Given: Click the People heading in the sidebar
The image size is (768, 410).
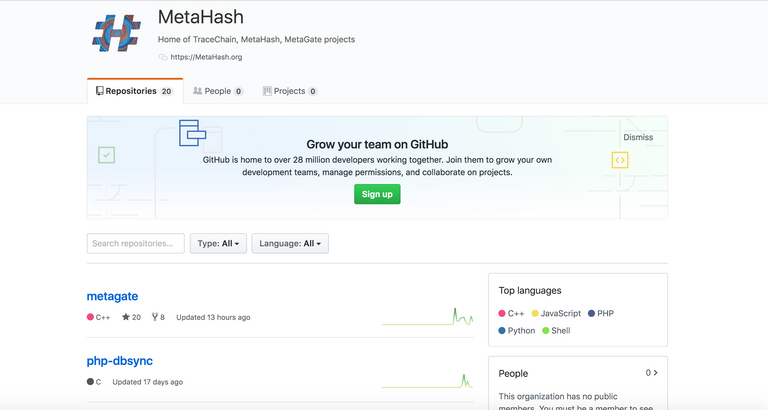Looking at the screenshot, I should [x=513, y=373].
